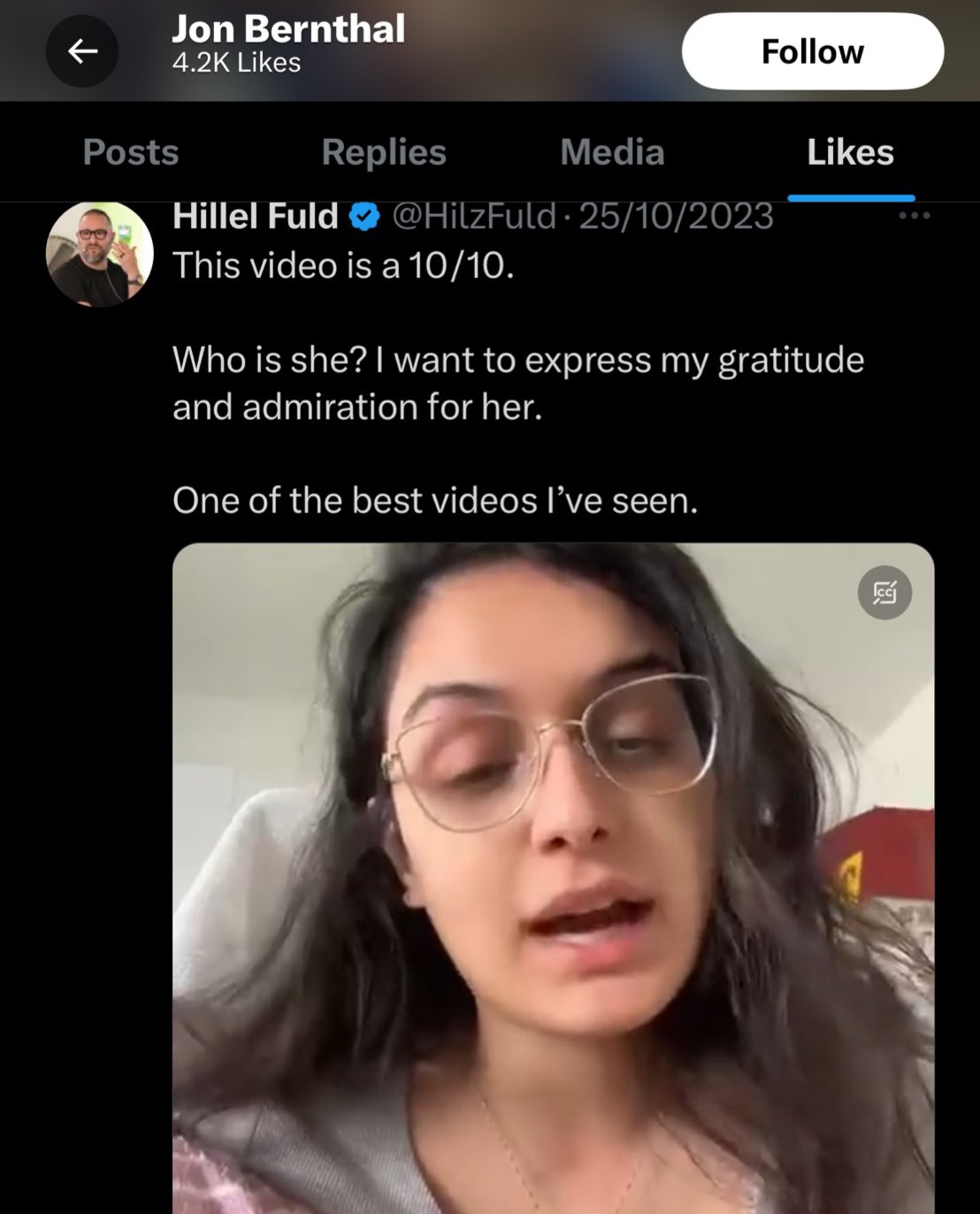This screenshot has width=980, height=1214.
Task: Switch to the Replies tab
Action: pyautogui.click(x=384, y=152)
